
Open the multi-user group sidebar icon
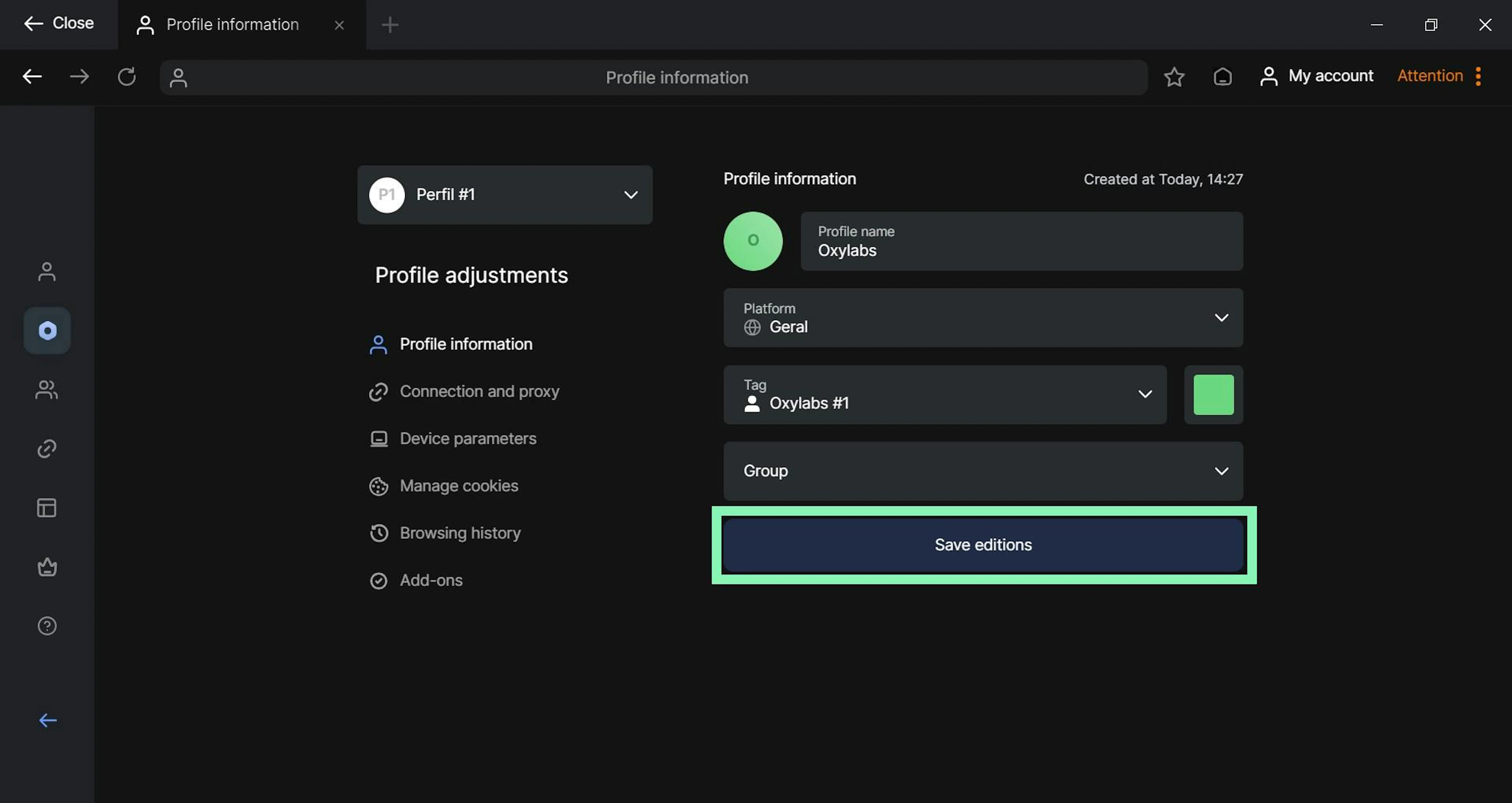pos(47,390)
